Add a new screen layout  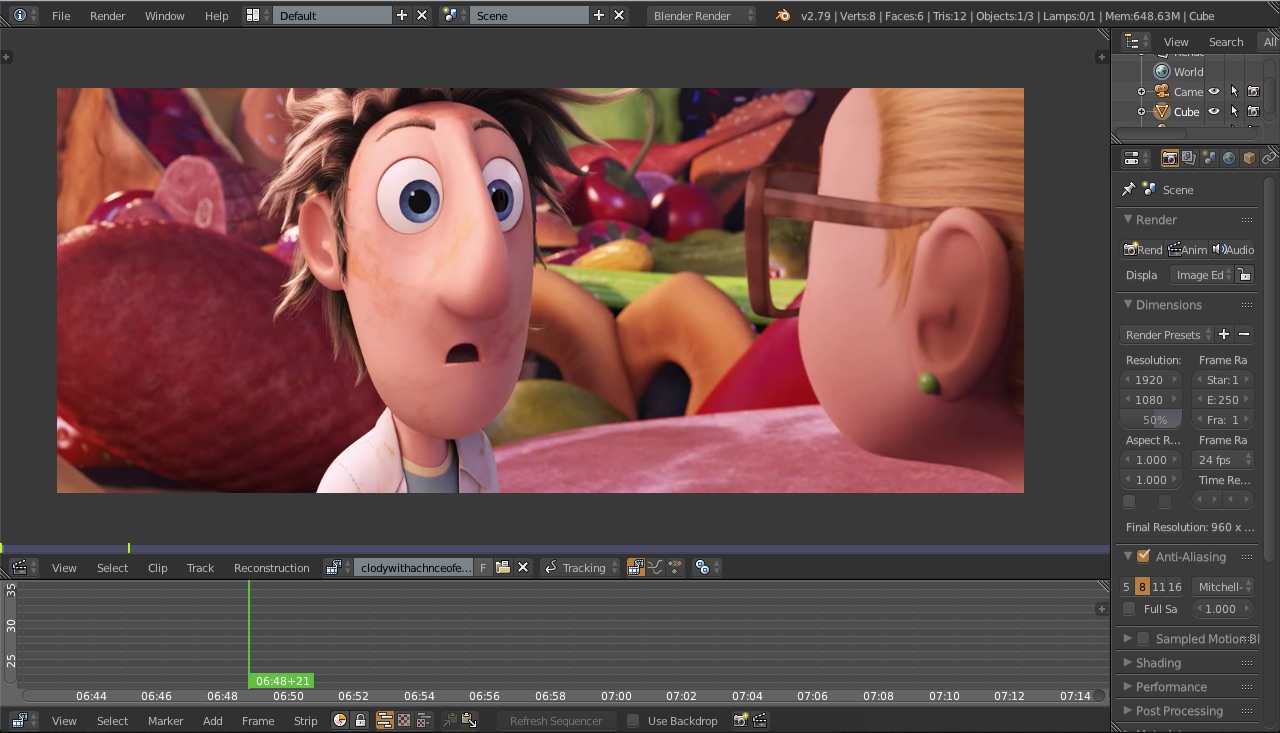[402, 15]
